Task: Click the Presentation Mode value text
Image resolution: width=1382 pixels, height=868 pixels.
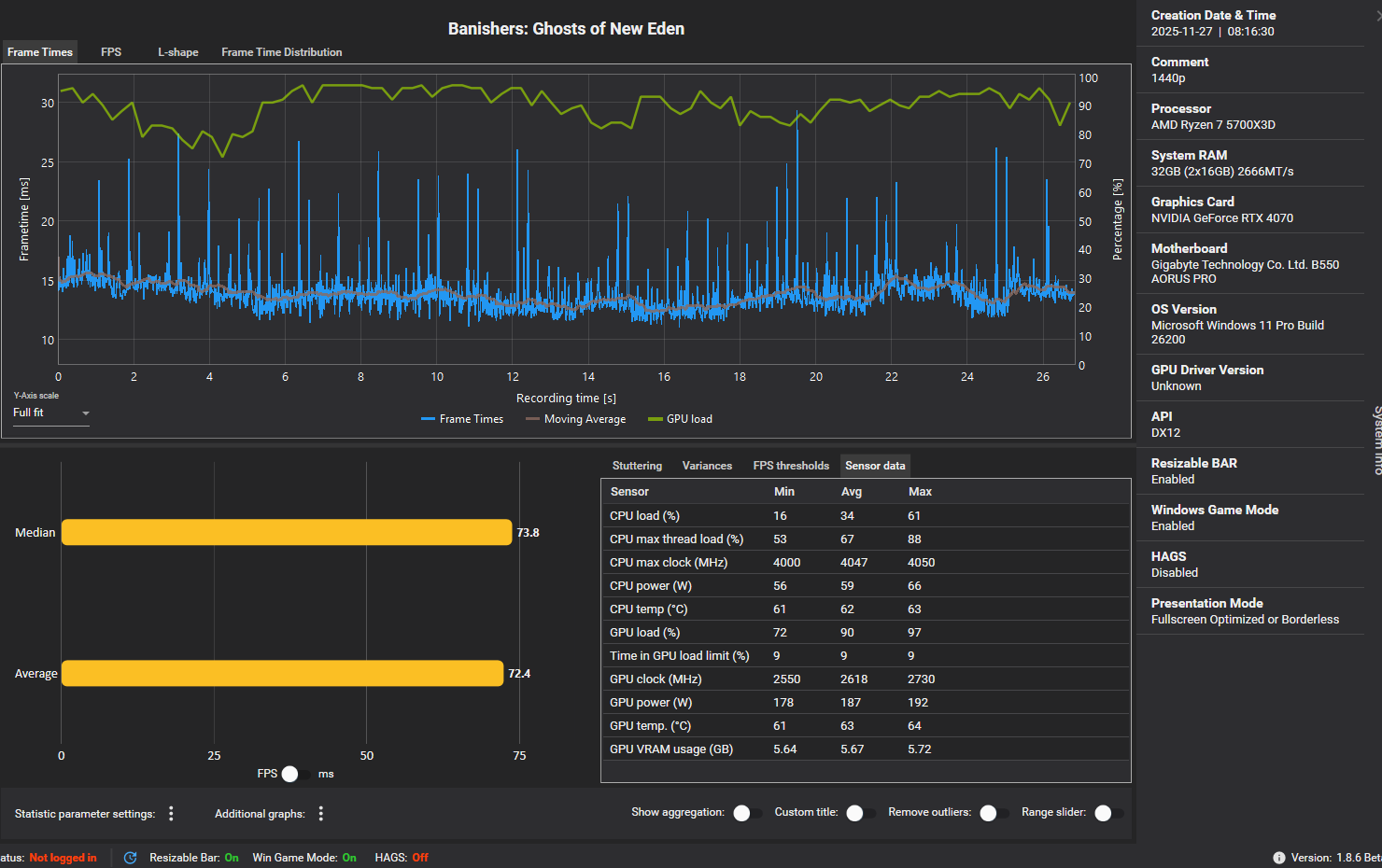Action: [1245, 620]
